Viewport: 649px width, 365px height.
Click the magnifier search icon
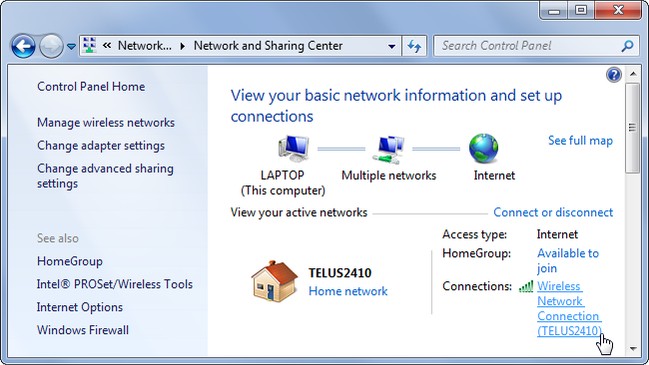point(627,46)
